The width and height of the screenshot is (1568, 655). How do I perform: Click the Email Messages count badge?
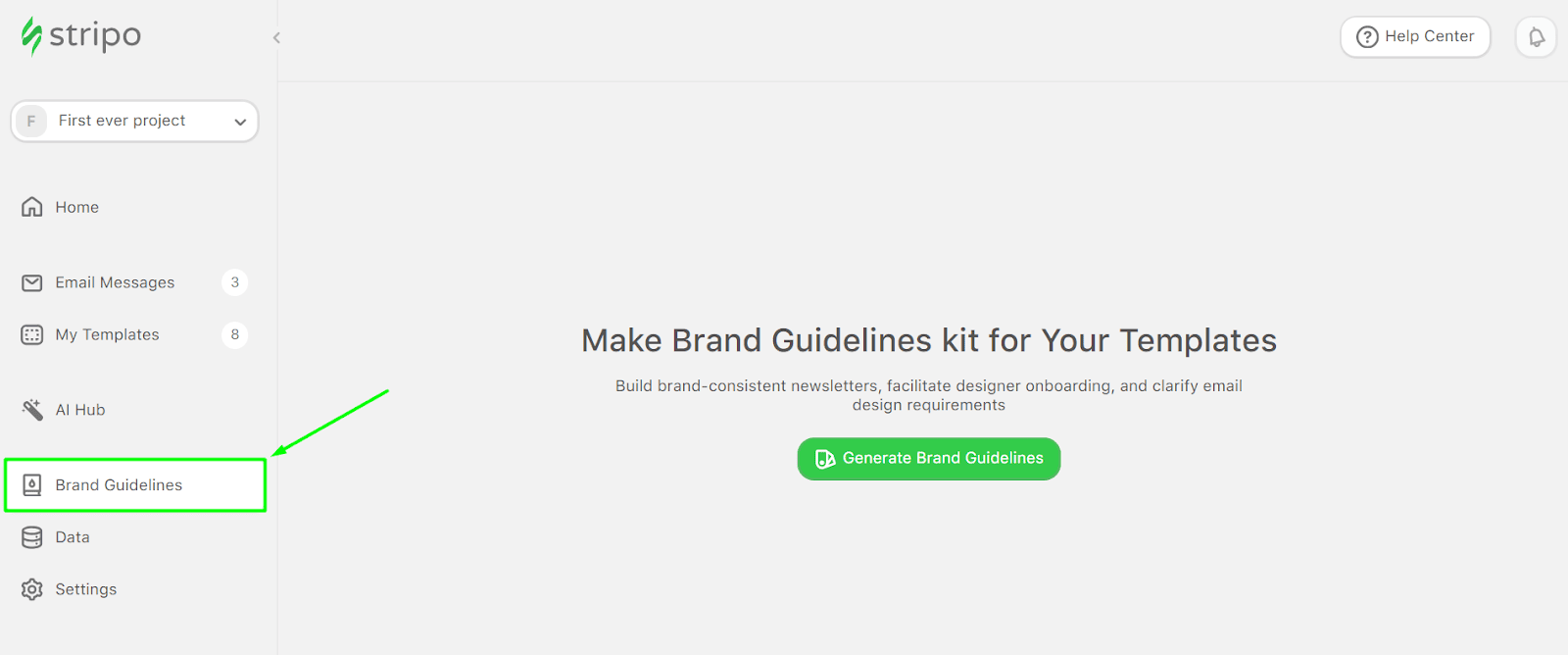[x=234, y=282]
